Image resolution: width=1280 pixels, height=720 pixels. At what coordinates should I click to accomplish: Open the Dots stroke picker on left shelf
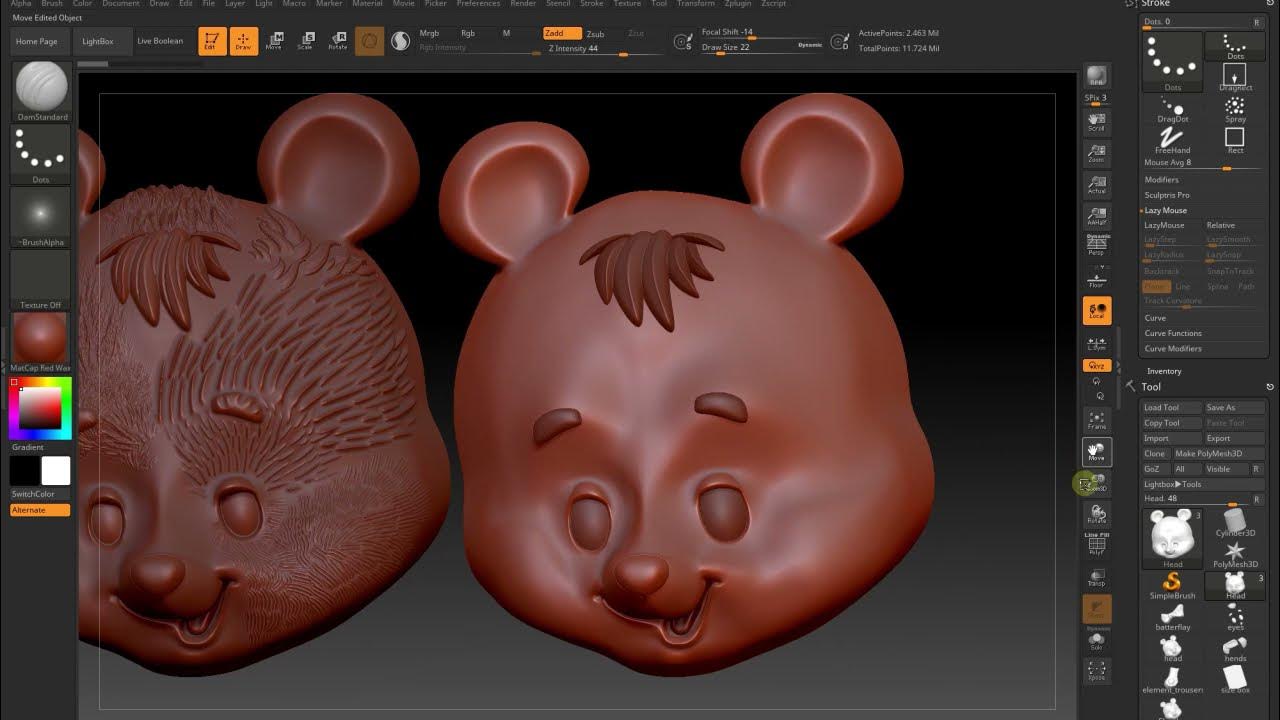[x=40, y=155]
